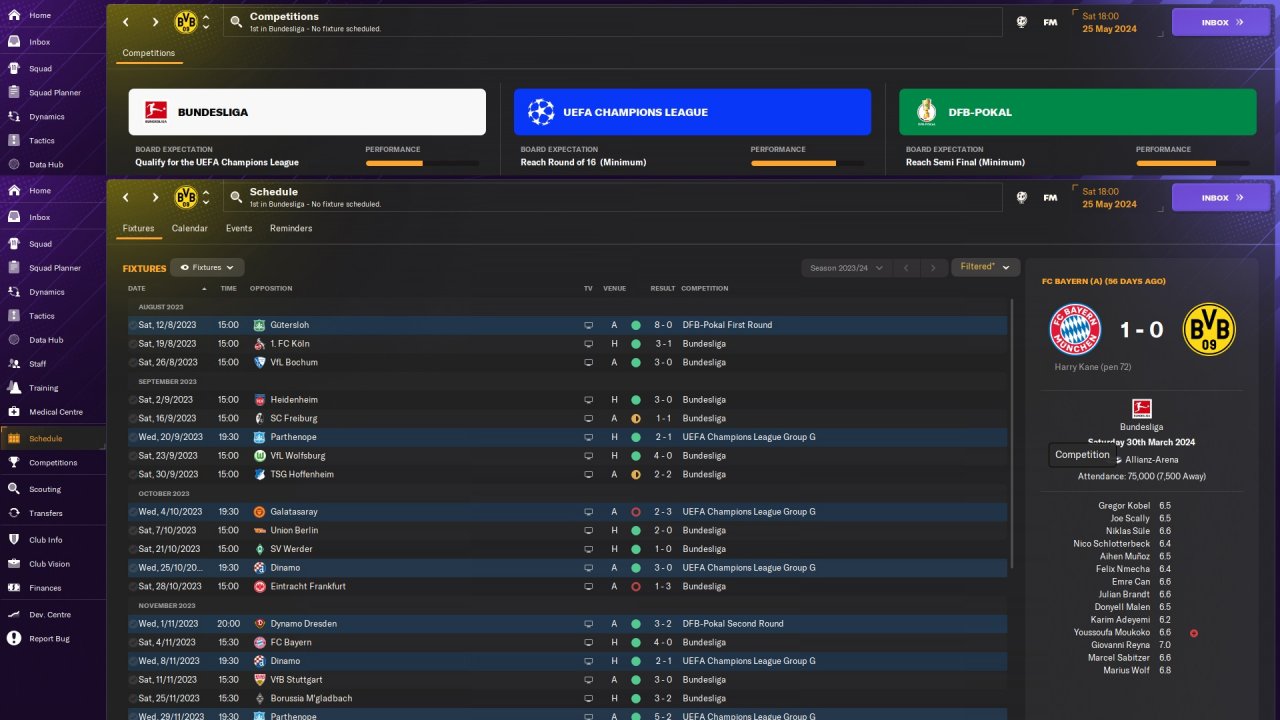1280x720 pixels.
Task: Click the club switcher chevrons in the Competitions header
Action: click(x=206, y=22)
